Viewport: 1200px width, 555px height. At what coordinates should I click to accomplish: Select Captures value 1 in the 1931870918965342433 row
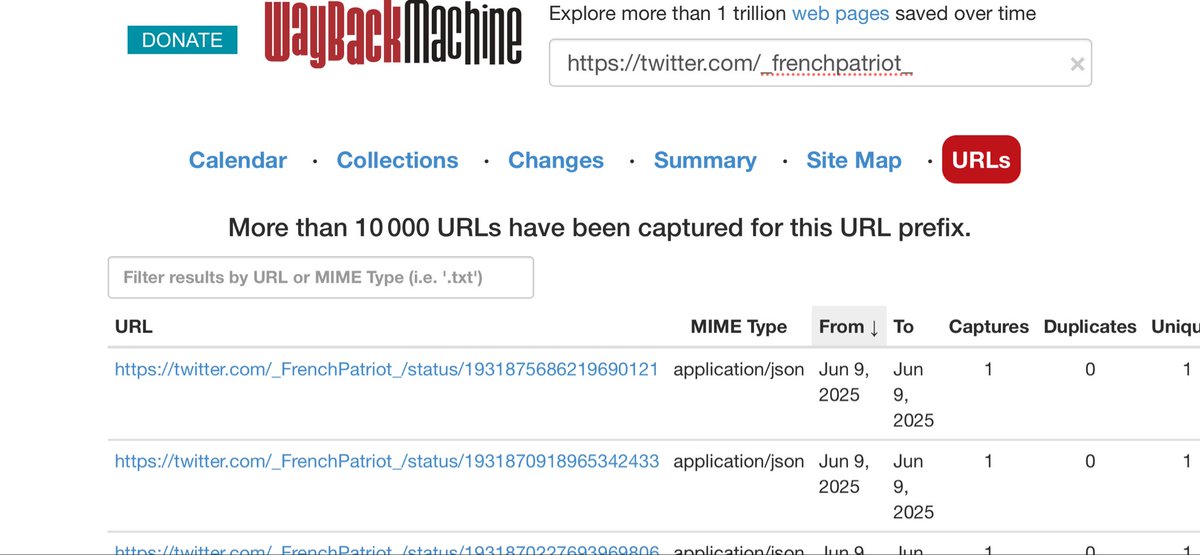click(989, 461)
